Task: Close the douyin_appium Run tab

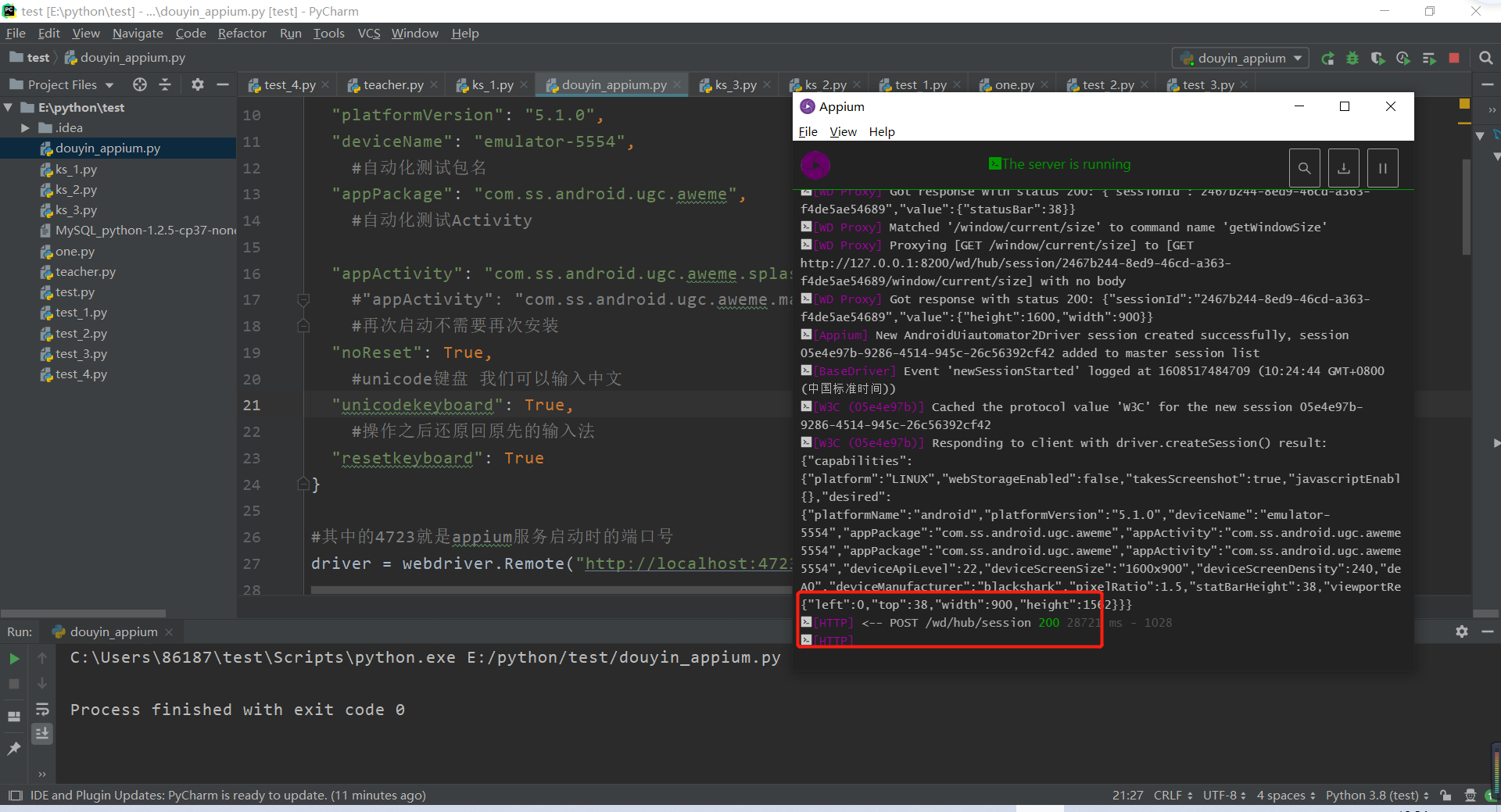Action: pos(169,631)
